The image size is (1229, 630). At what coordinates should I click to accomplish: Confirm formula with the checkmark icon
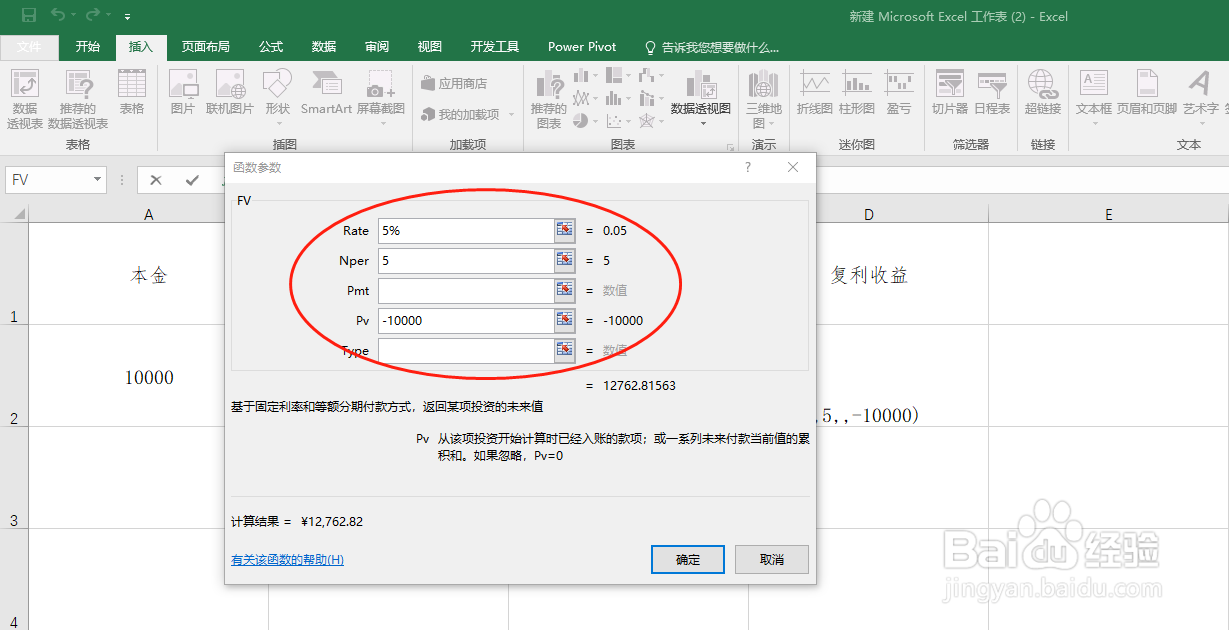click(x=192, y=180)
